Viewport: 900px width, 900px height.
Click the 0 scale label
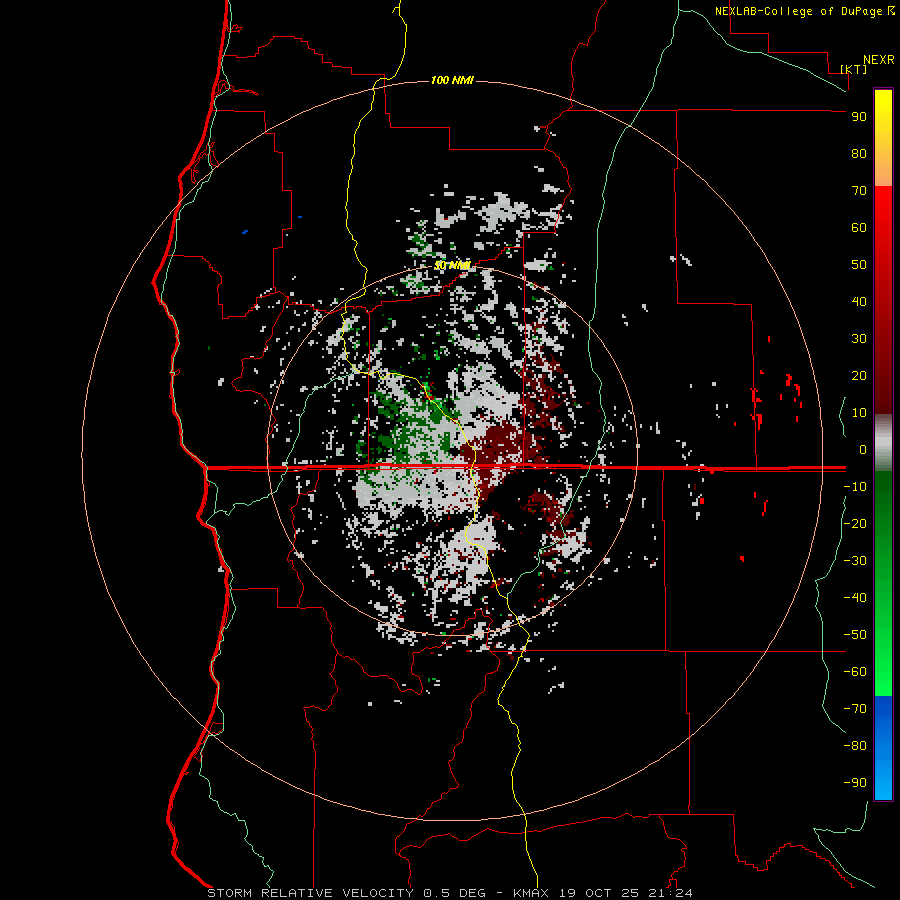(863, 450)
